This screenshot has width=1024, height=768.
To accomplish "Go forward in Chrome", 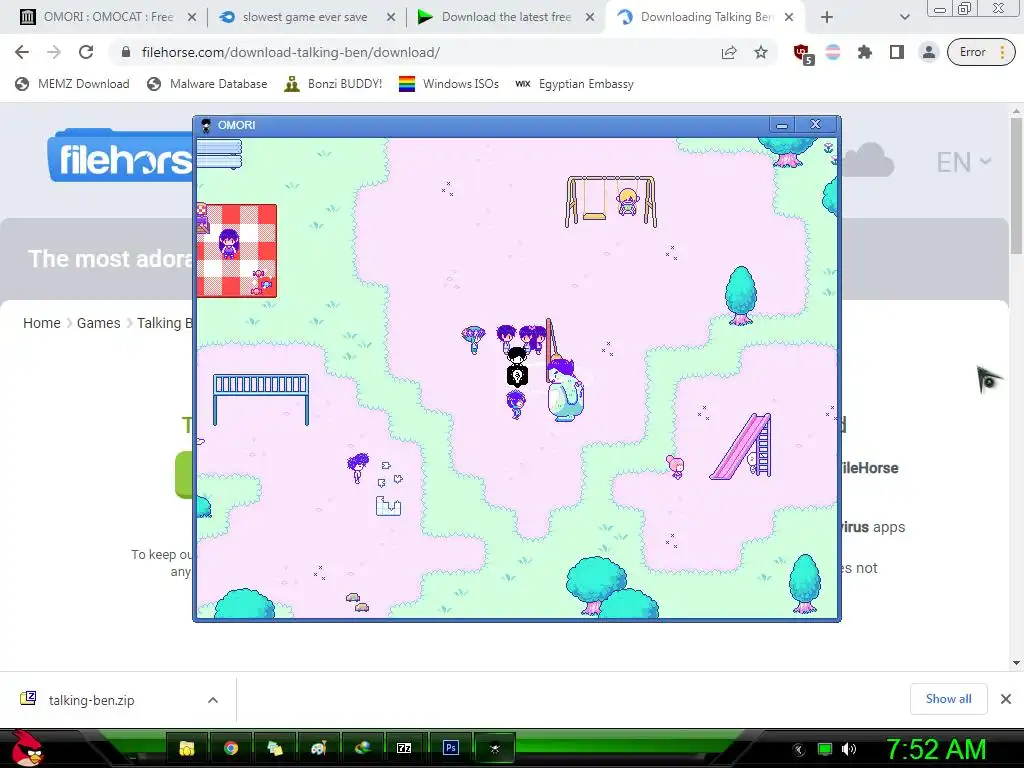I will 54,52.
